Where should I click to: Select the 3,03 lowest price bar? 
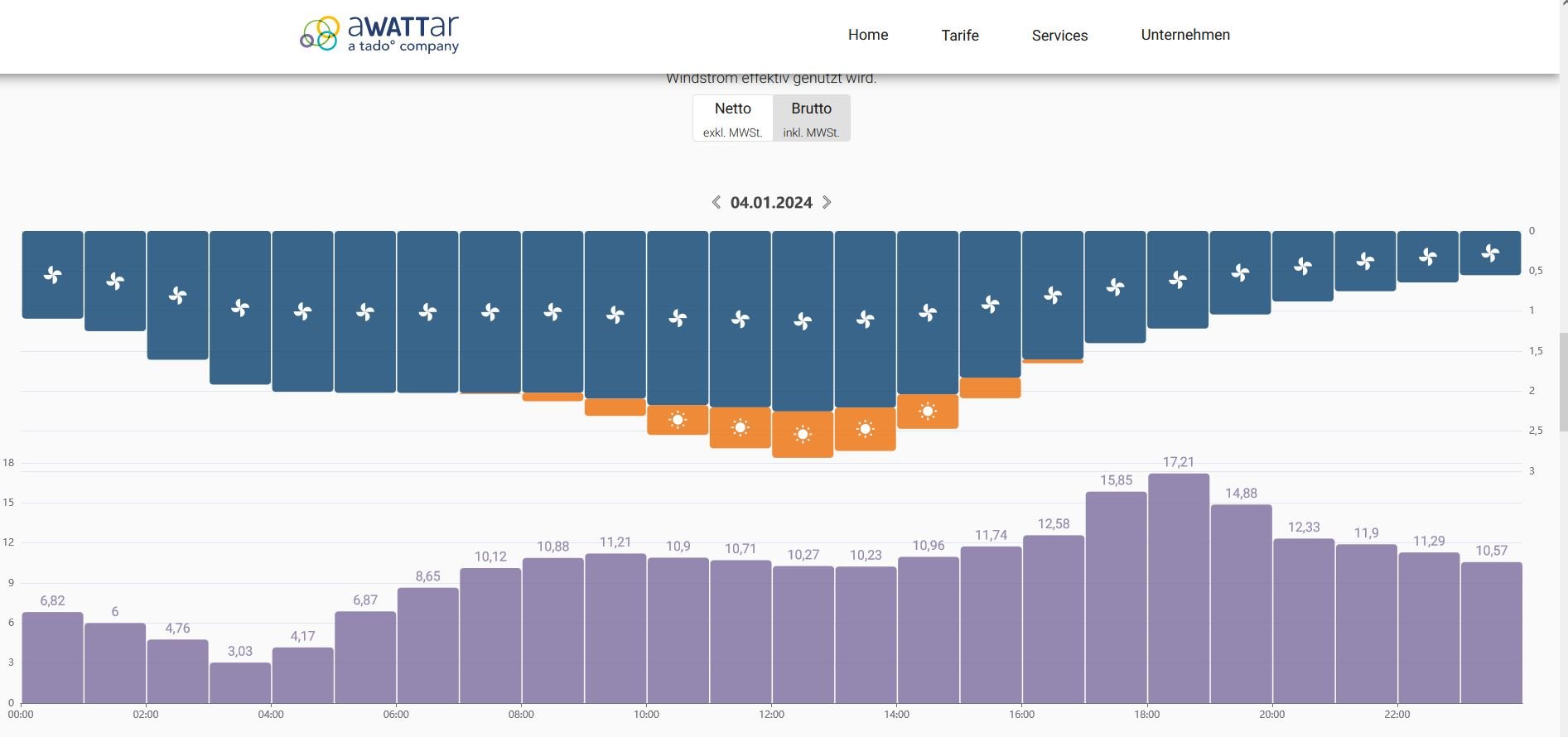pyautogui.click(x=240, y=682)
